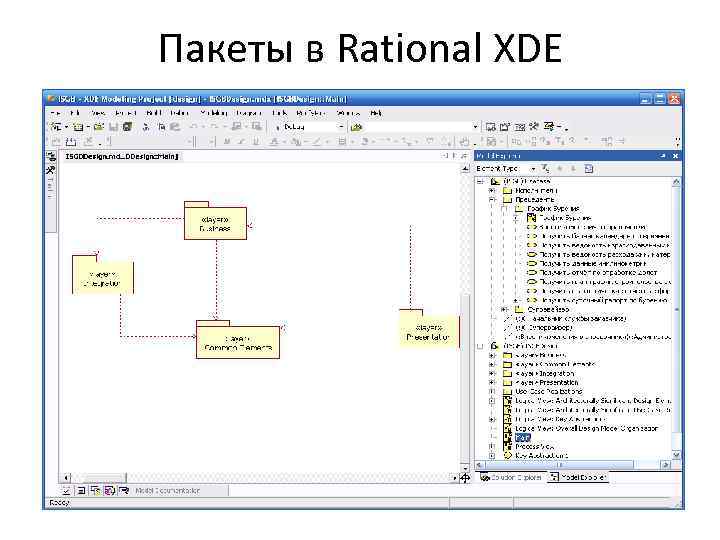Click the Add New Item toolbar icon
This screenshot has height=540, width=720.
pyautogui.click(x=78, y=127)
